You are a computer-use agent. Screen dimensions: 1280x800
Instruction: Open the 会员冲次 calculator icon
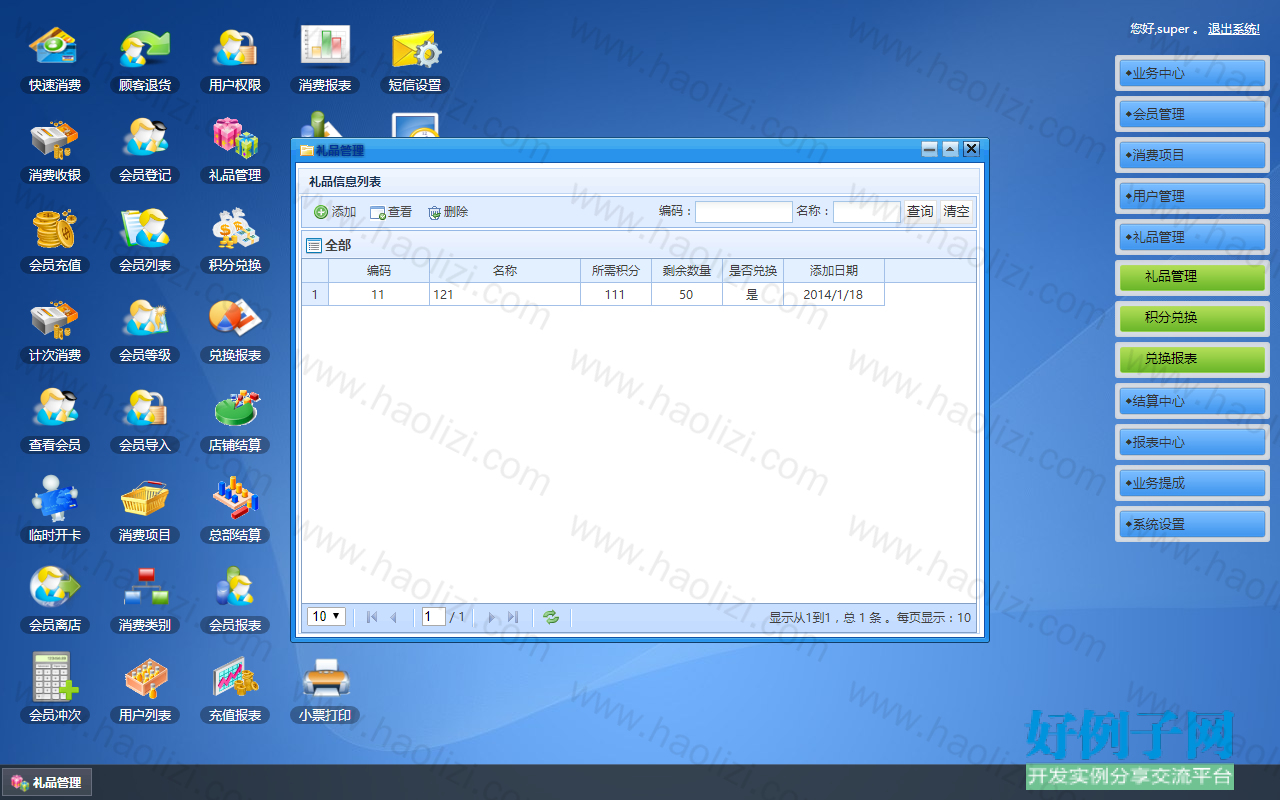[55, 690]
